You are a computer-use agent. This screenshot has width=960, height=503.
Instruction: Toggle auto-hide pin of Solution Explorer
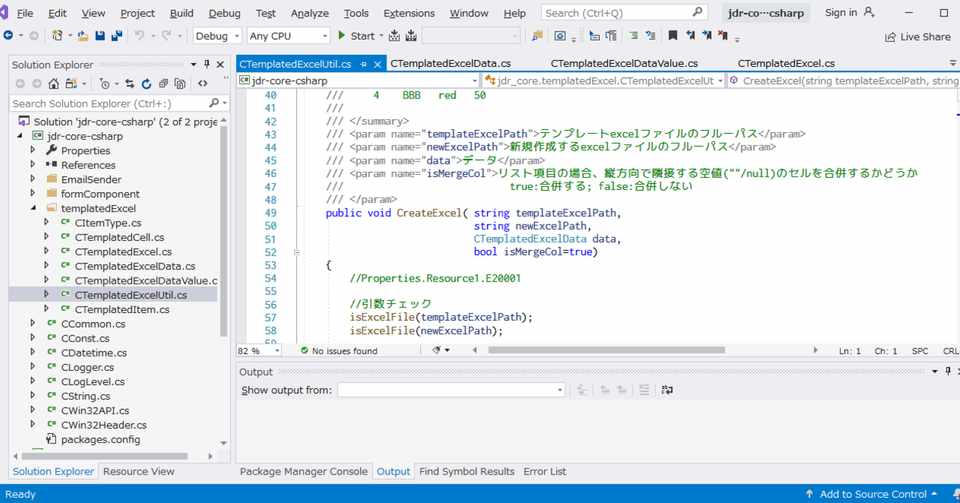pyautogui.click(x=207, y=64)
